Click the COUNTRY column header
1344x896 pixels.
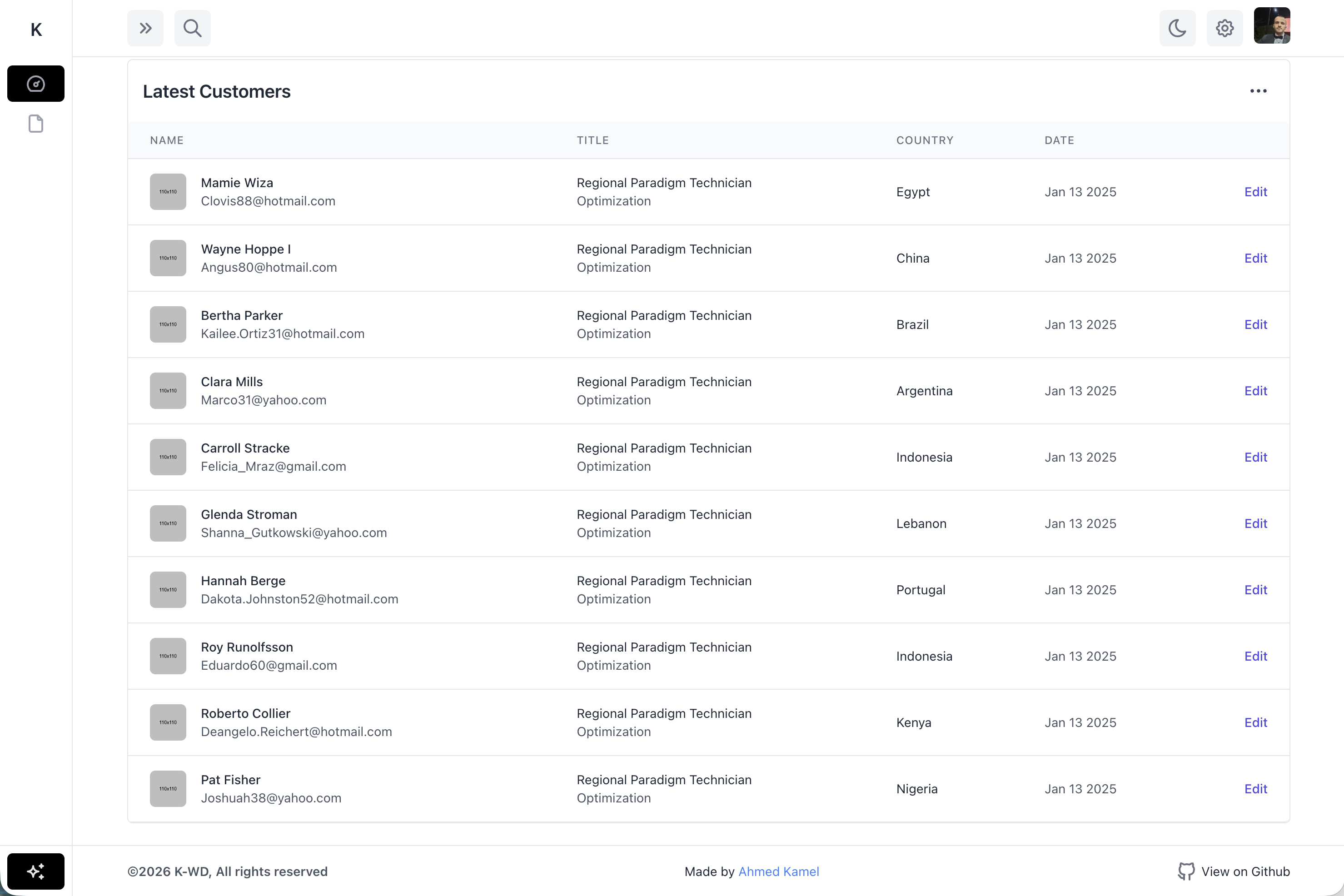point(925,140)
